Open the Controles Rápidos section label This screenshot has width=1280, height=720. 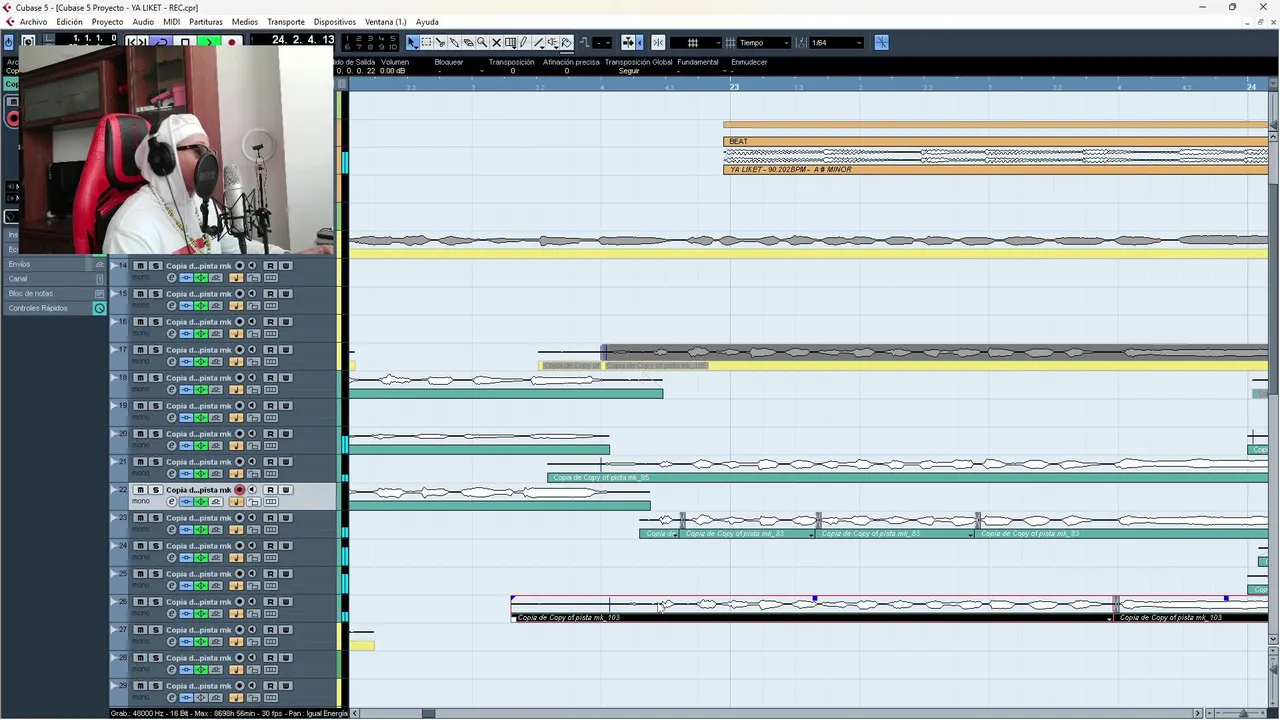38,308
